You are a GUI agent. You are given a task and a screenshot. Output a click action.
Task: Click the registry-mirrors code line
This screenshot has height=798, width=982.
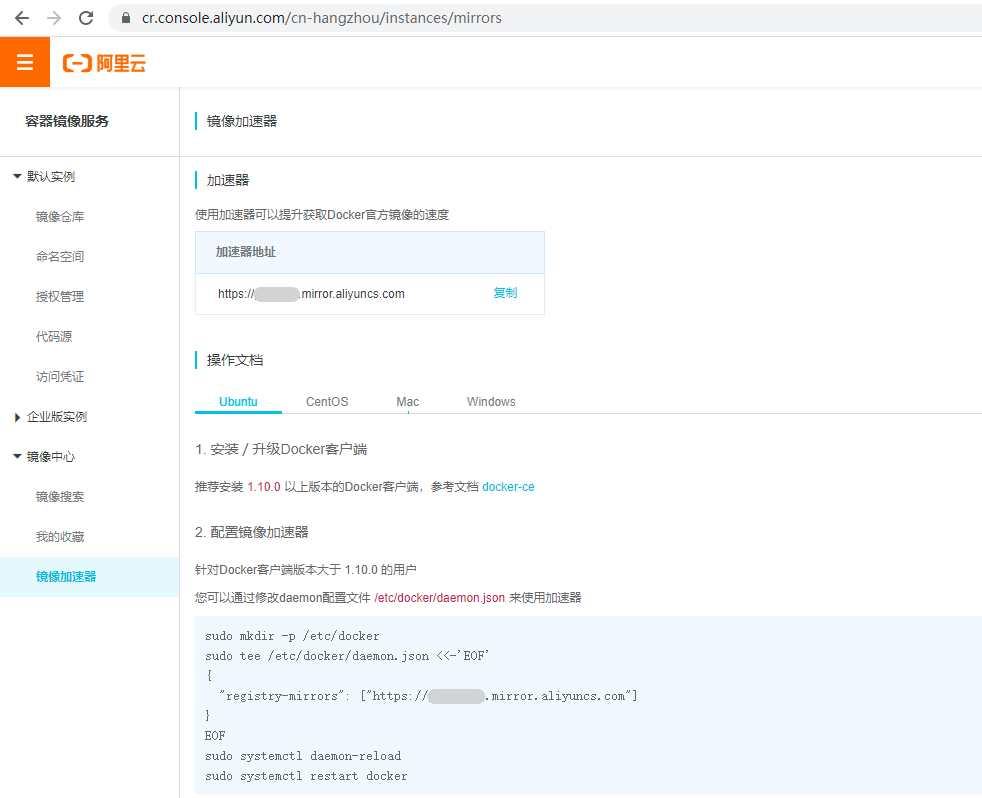428,696
